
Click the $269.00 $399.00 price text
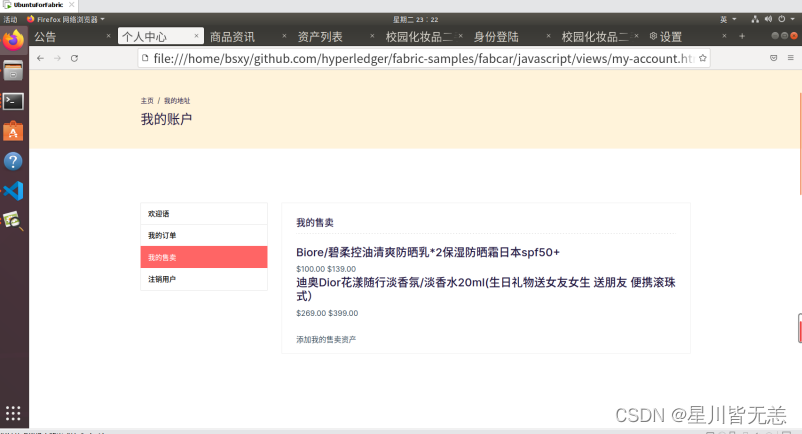[327, 313]
